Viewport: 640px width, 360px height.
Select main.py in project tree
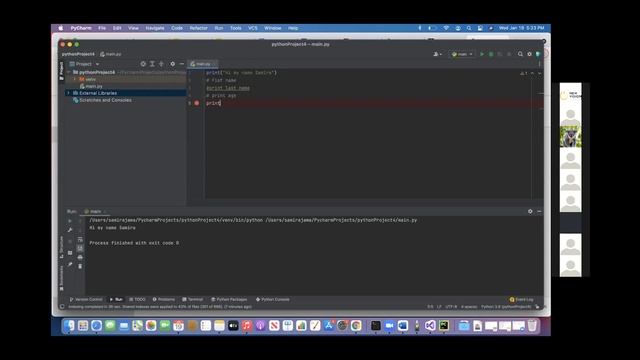(x=91, y=86)
